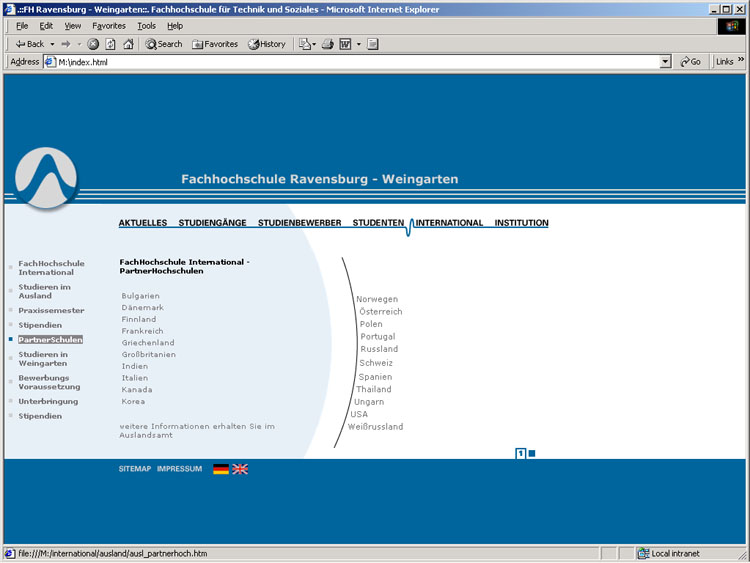Expand the address bar dropdown arrow
The height and width of the screenshot is (563, 750).
click(666, 62)
